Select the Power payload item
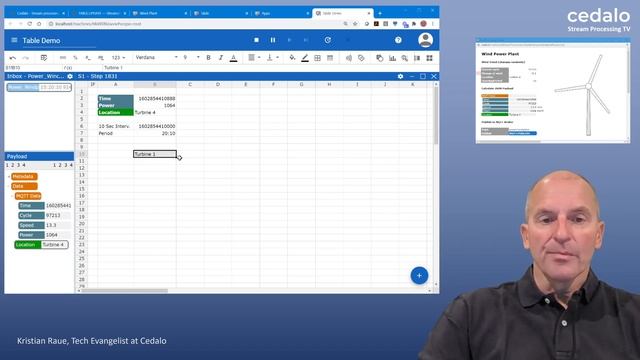The width and height of the screenshot is (640, 360). [x=45, y=235]
